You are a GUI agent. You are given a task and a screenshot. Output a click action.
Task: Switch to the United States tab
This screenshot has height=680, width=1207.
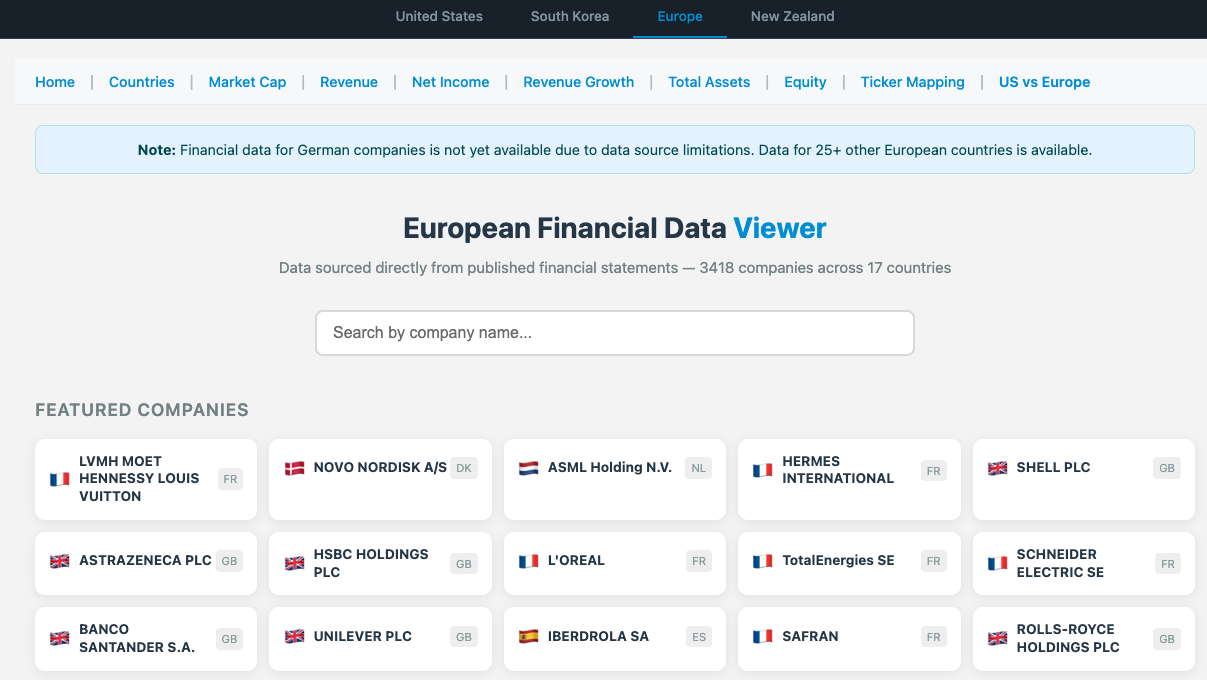click(439, 16)
